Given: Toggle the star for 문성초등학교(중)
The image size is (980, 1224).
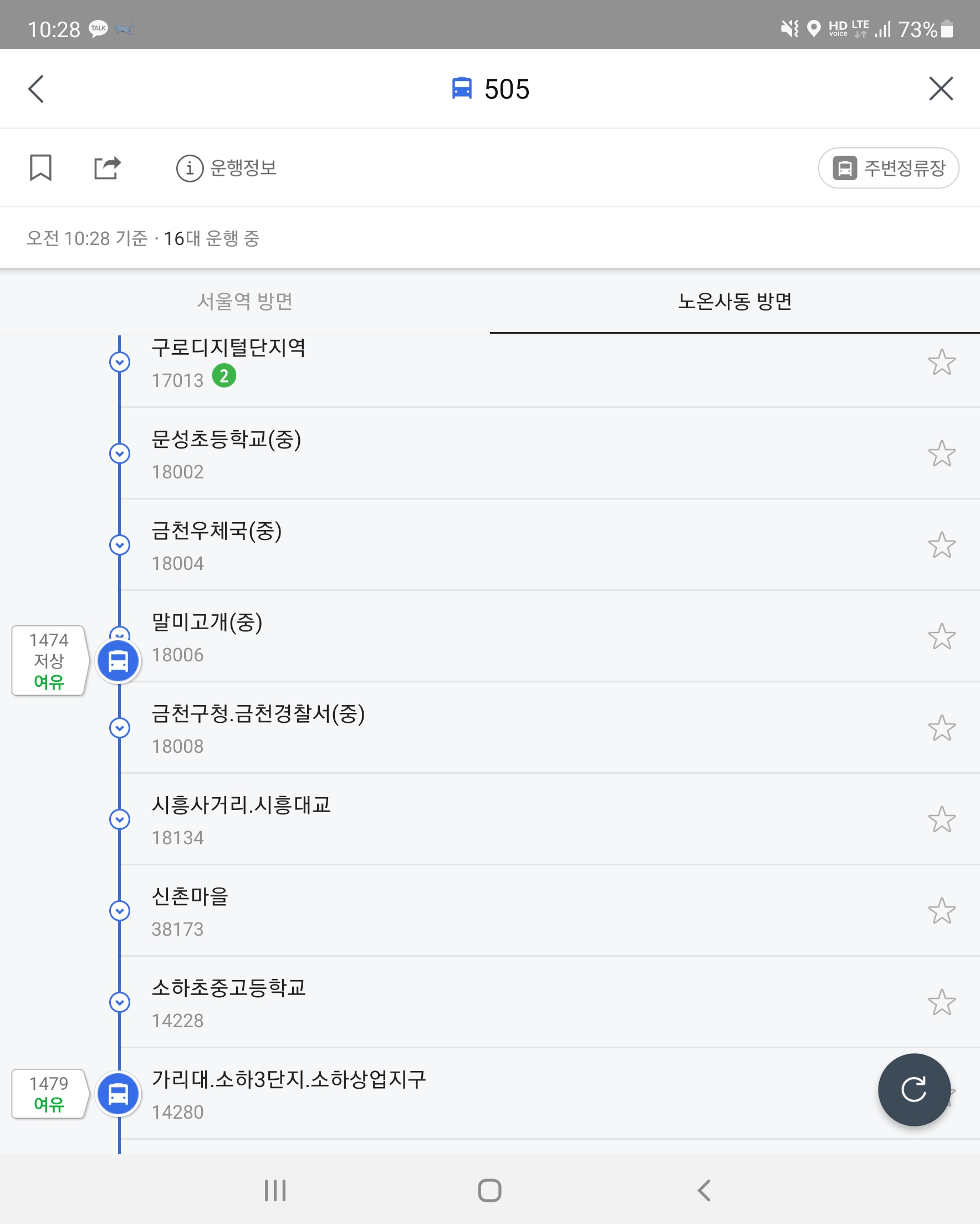Looking at the screenshot, I should point(941,453).
